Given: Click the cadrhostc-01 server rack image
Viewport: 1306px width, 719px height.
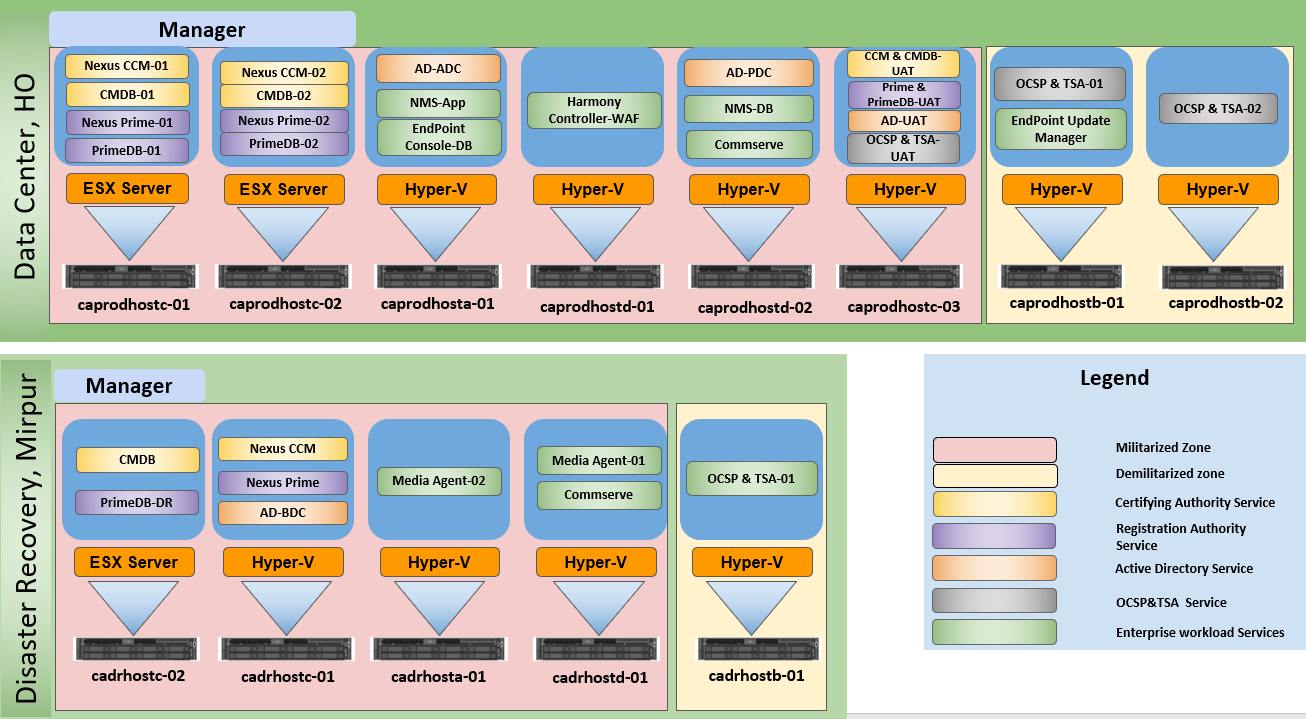Looking at the screenshot, I should (x=287, y=649).
